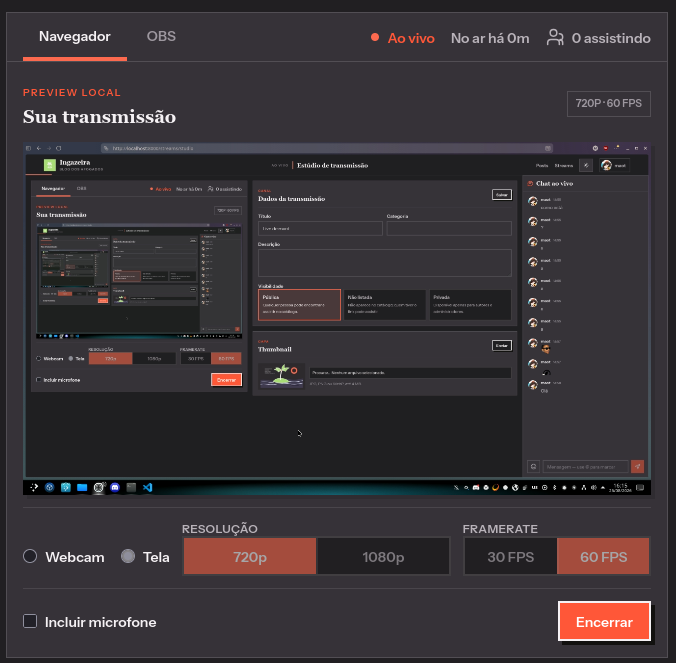Click the Estúdio de transmissão title in preview
The width and height of the screenshot is (676, 663).
point(332,166)
